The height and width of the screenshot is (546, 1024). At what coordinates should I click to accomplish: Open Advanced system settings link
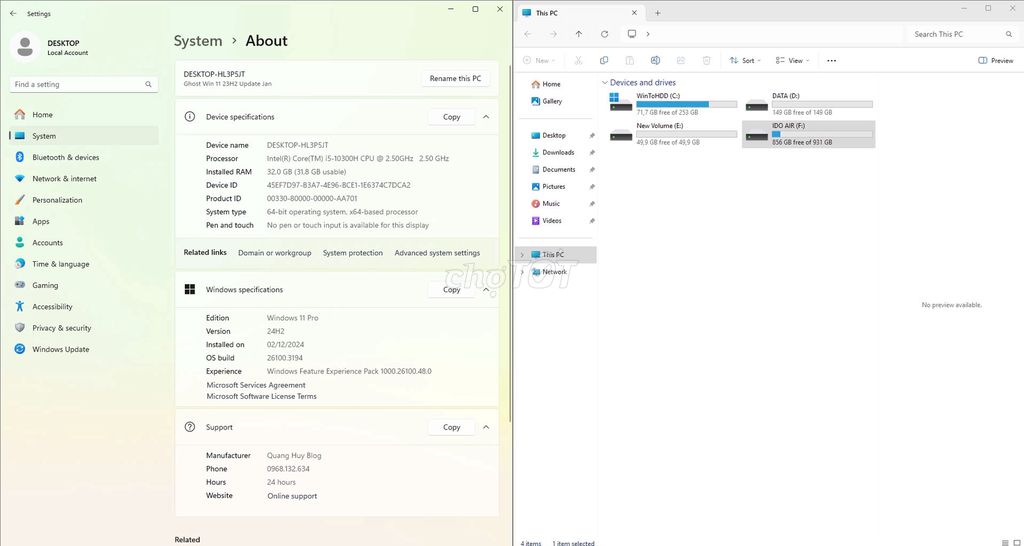click(437, 253)
